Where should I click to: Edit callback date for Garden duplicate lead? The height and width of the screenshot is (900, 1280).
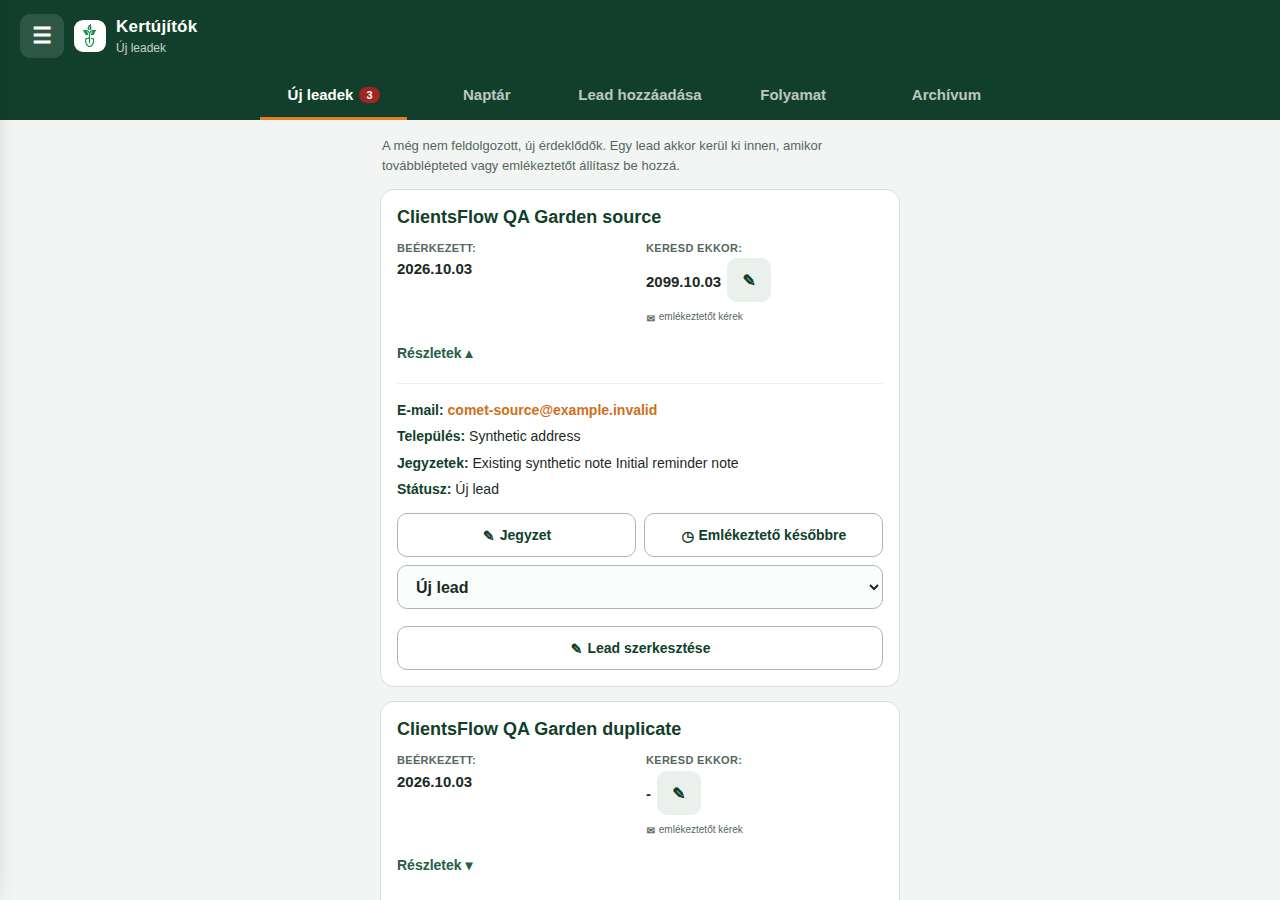[679, 793]
